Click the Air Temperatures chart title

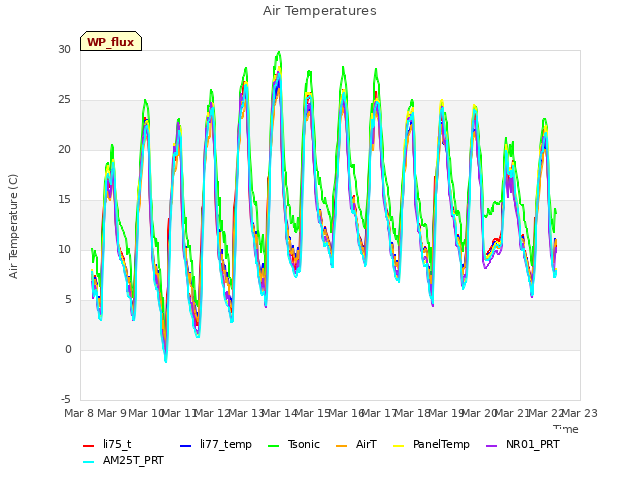[x=320, y=11]
